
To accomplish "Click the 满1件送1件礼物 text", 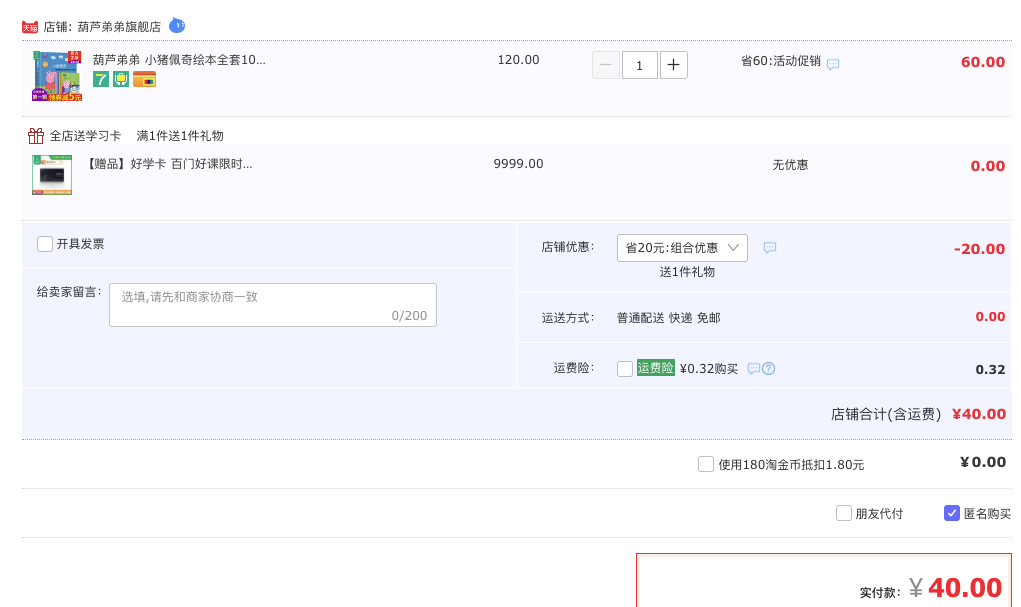I will coord(180,136).
